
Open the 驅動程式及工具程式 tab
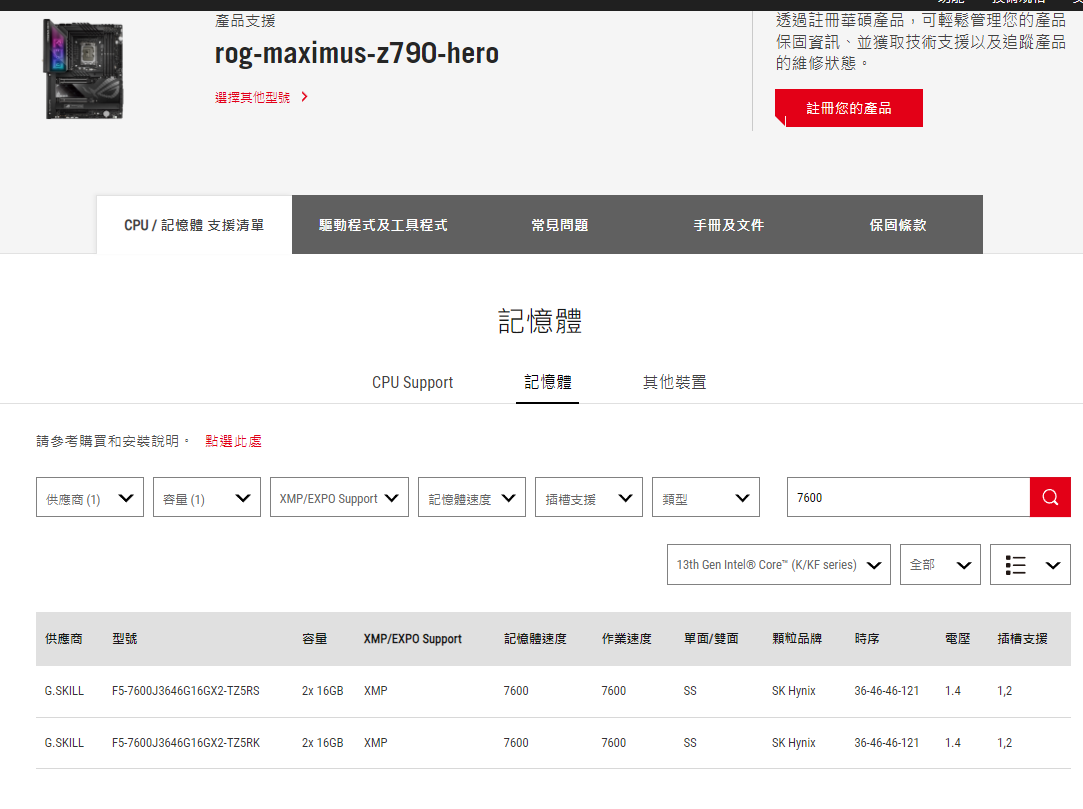(383, 225)
